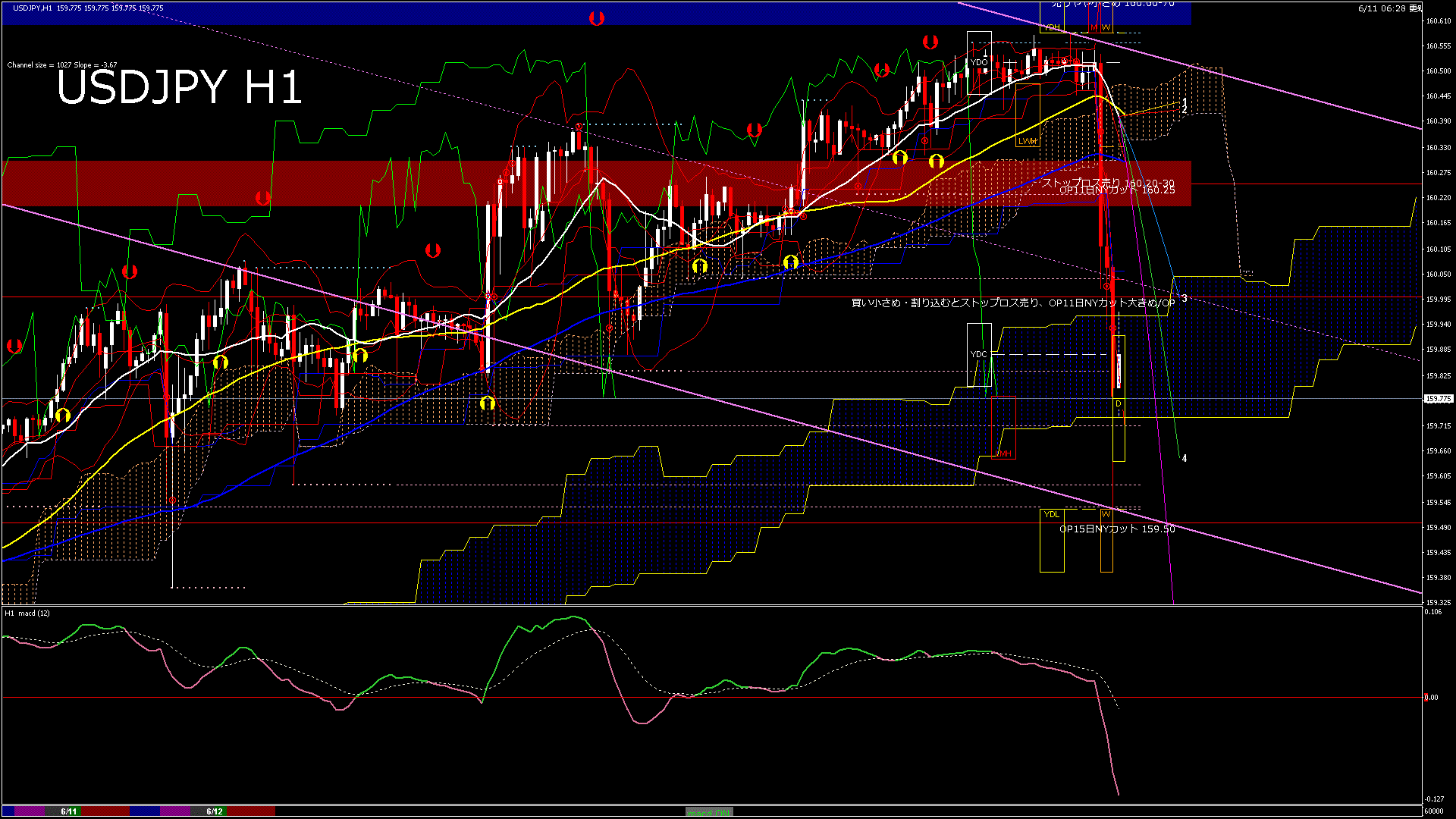Click the 60000 value at bottom right
Image resolution: width=1456 pixels, height=819 pixels.
point(1433,811)
